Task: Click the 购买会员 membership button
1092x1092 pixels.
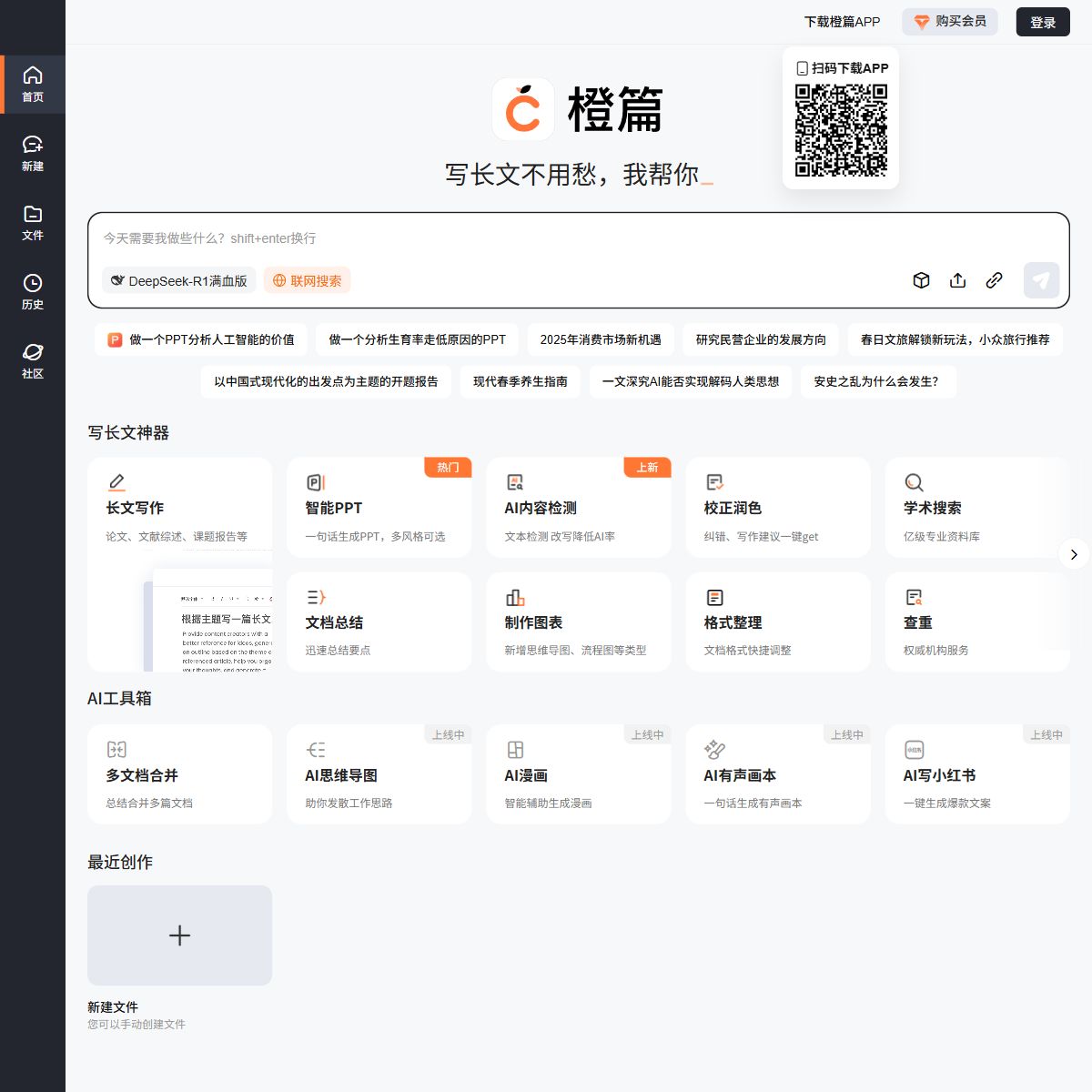Action: [950, 22]
